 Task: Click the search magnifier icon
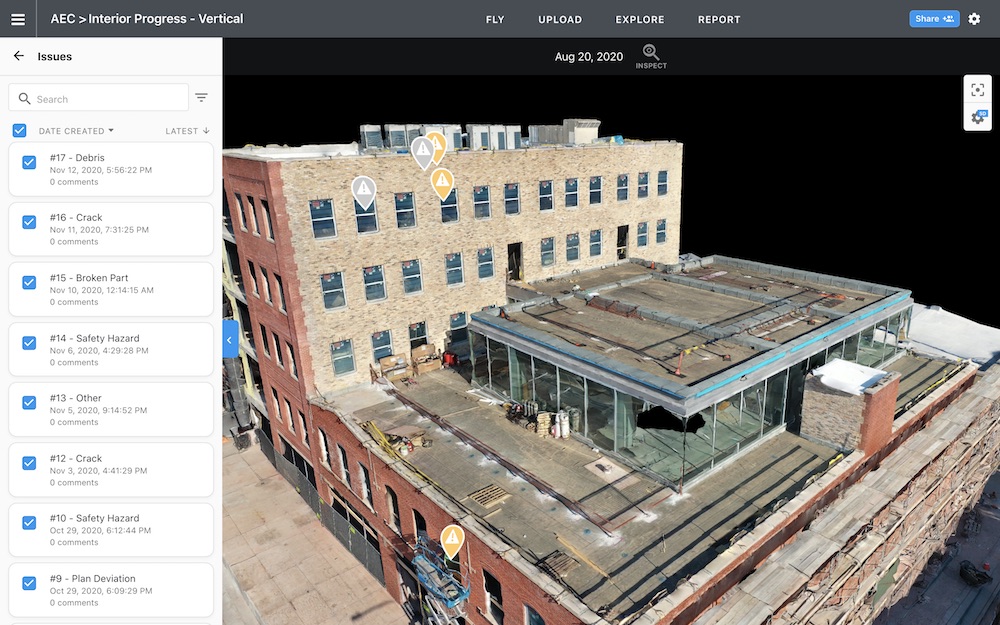24,99
